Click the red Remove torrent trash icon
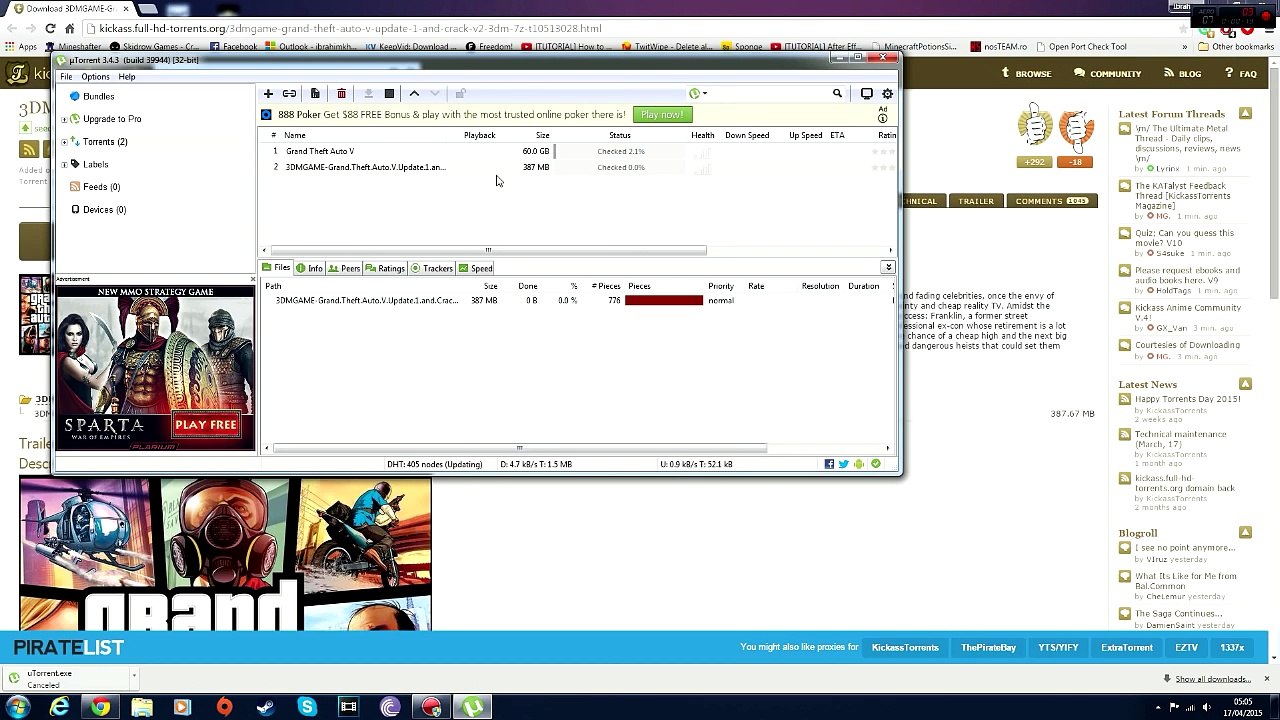Viewport: 1280px width, 720px height. click(x=341, y=94)
